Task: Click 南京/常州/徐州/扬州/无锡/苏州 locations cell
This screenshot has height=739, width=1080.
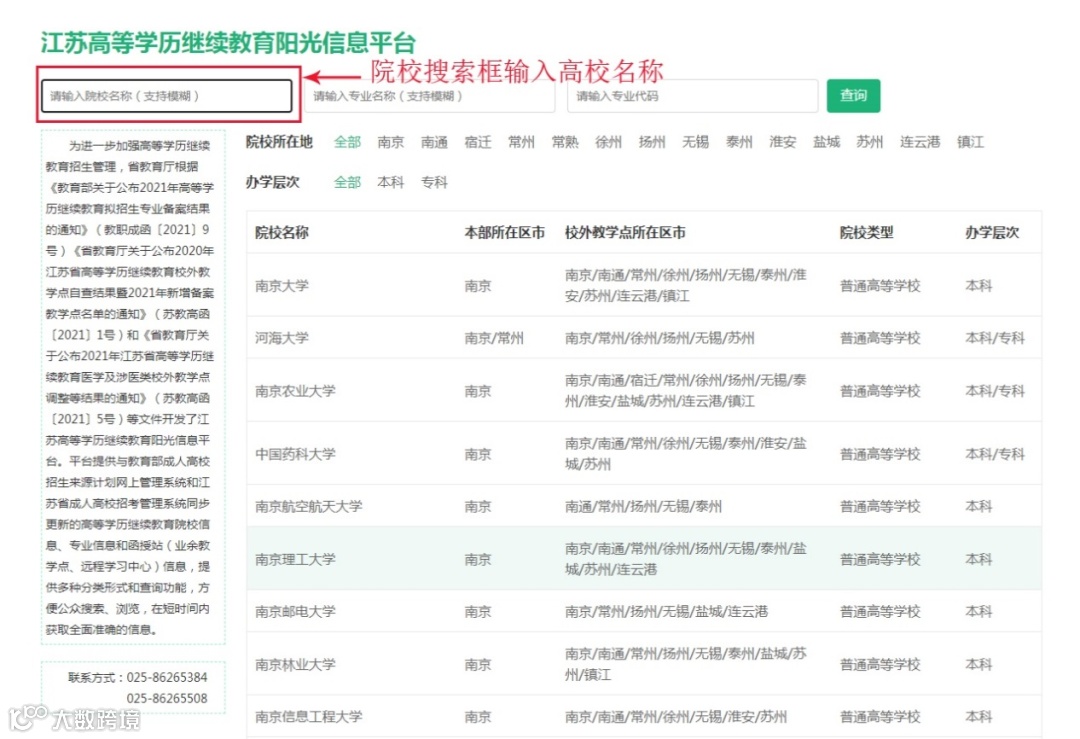Action: pyautogui.click(x=659, y=338)
